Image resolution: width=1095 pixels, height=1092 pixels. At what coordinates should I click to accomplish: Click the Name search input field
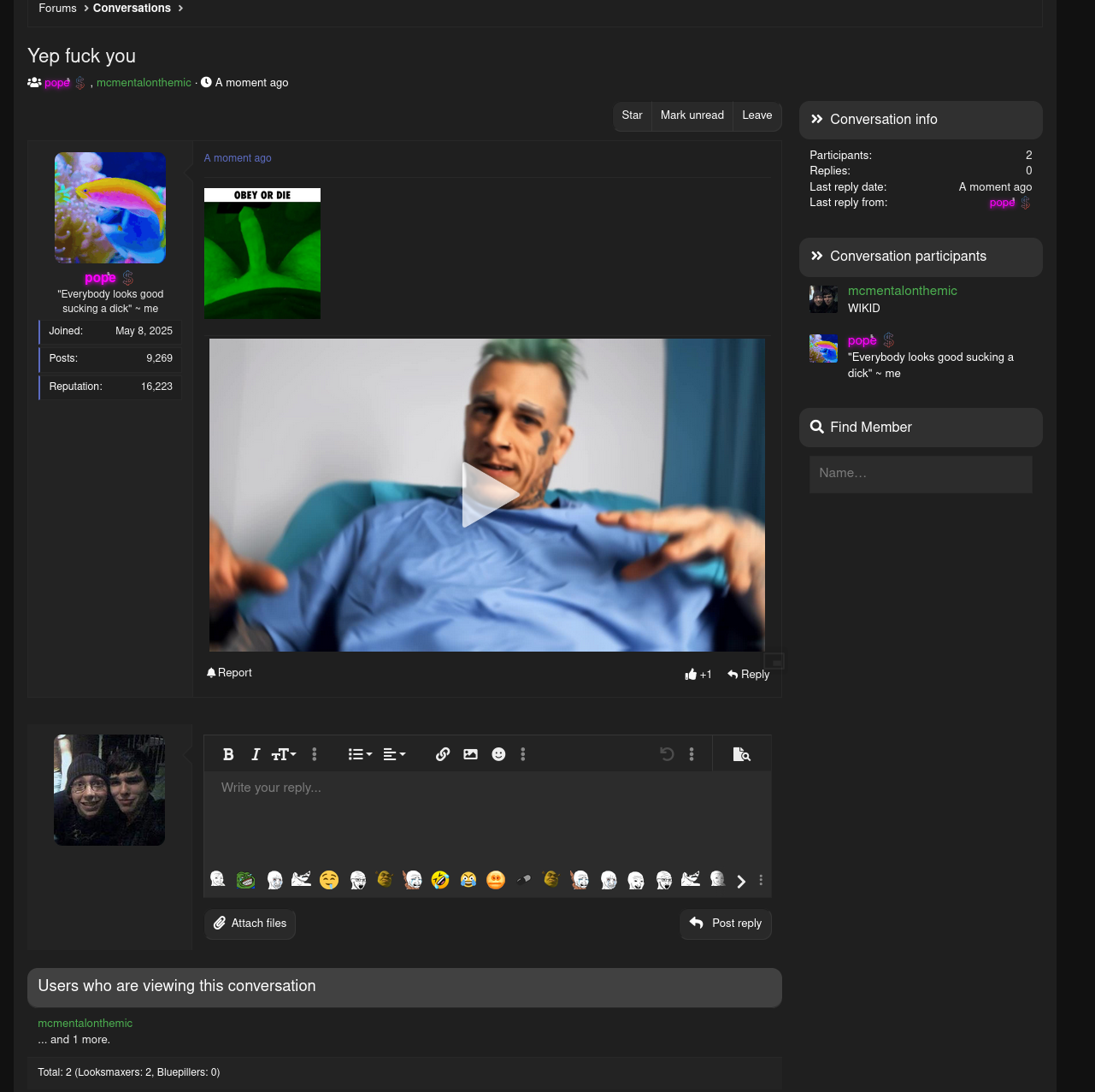[921, 474]
